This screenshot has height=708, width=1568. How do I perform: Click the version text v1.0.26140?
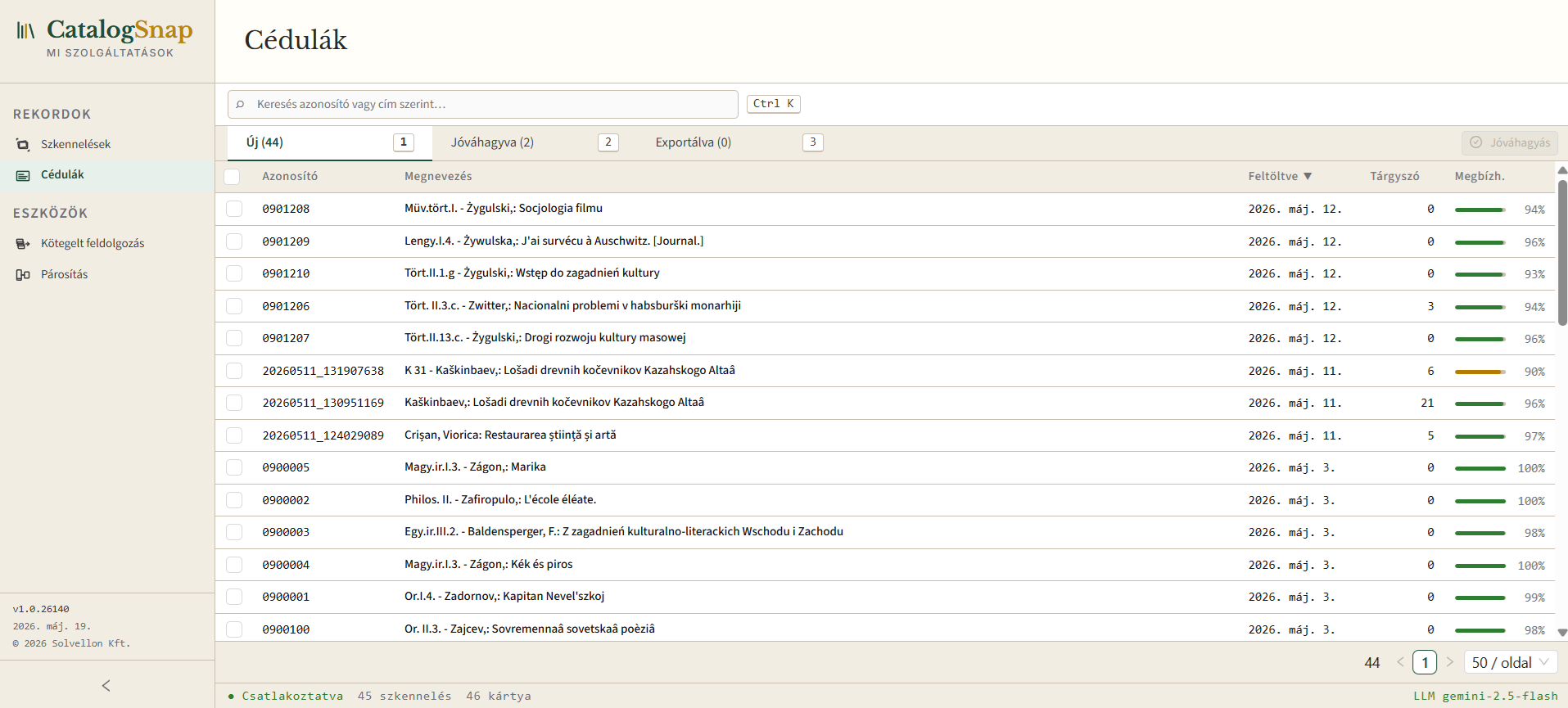41,609
